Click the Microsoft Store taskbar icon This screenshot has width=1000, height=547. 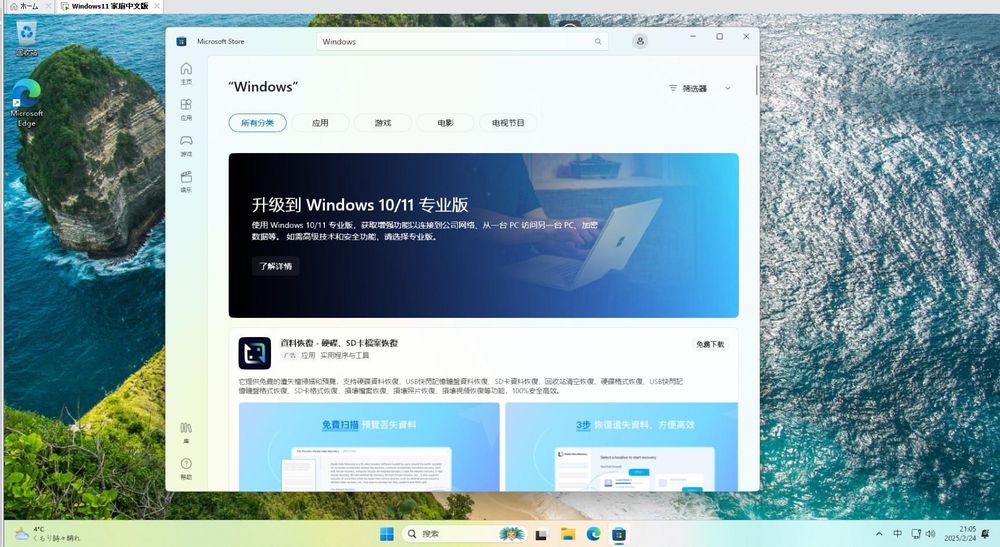pyautogui.click(x=619, y=534)
